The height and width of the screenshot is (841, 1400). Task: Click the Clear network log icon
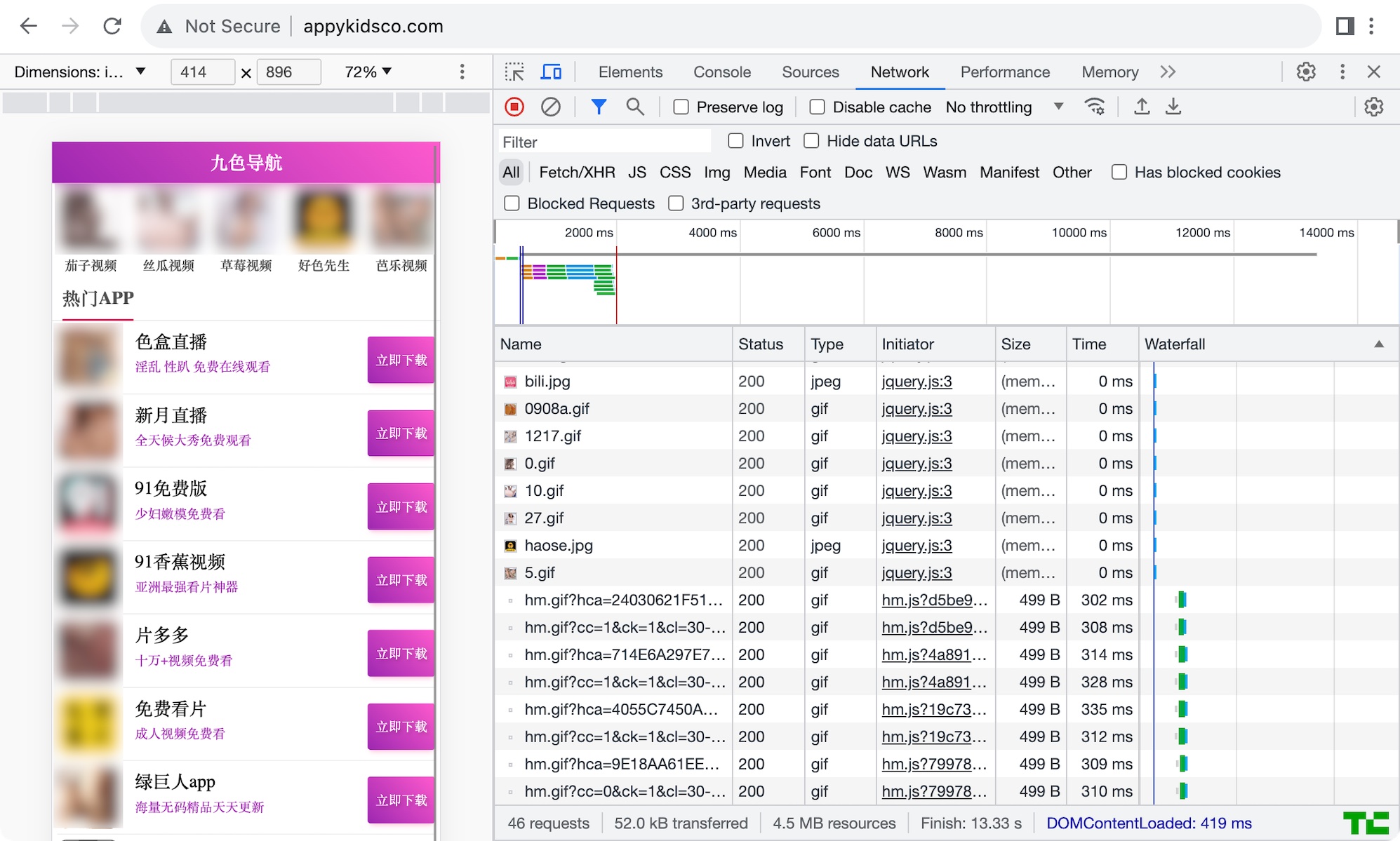point(550,106)
